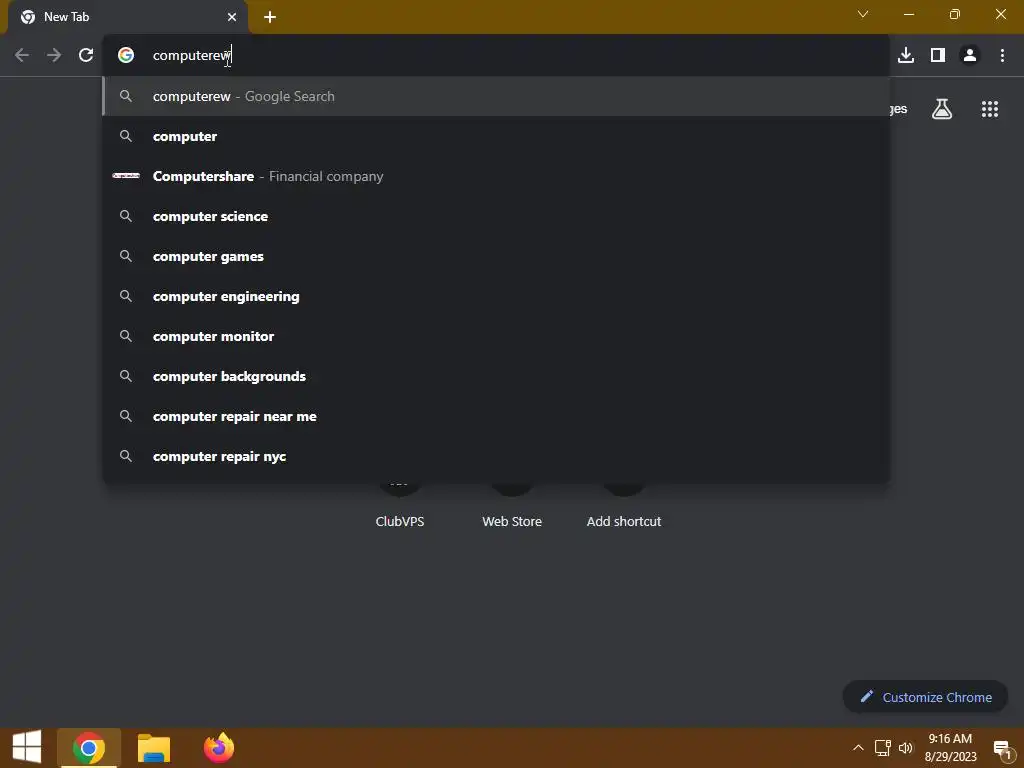Open a new tab with plus button
Screen dimensions: 1024x768
(270, 17)
